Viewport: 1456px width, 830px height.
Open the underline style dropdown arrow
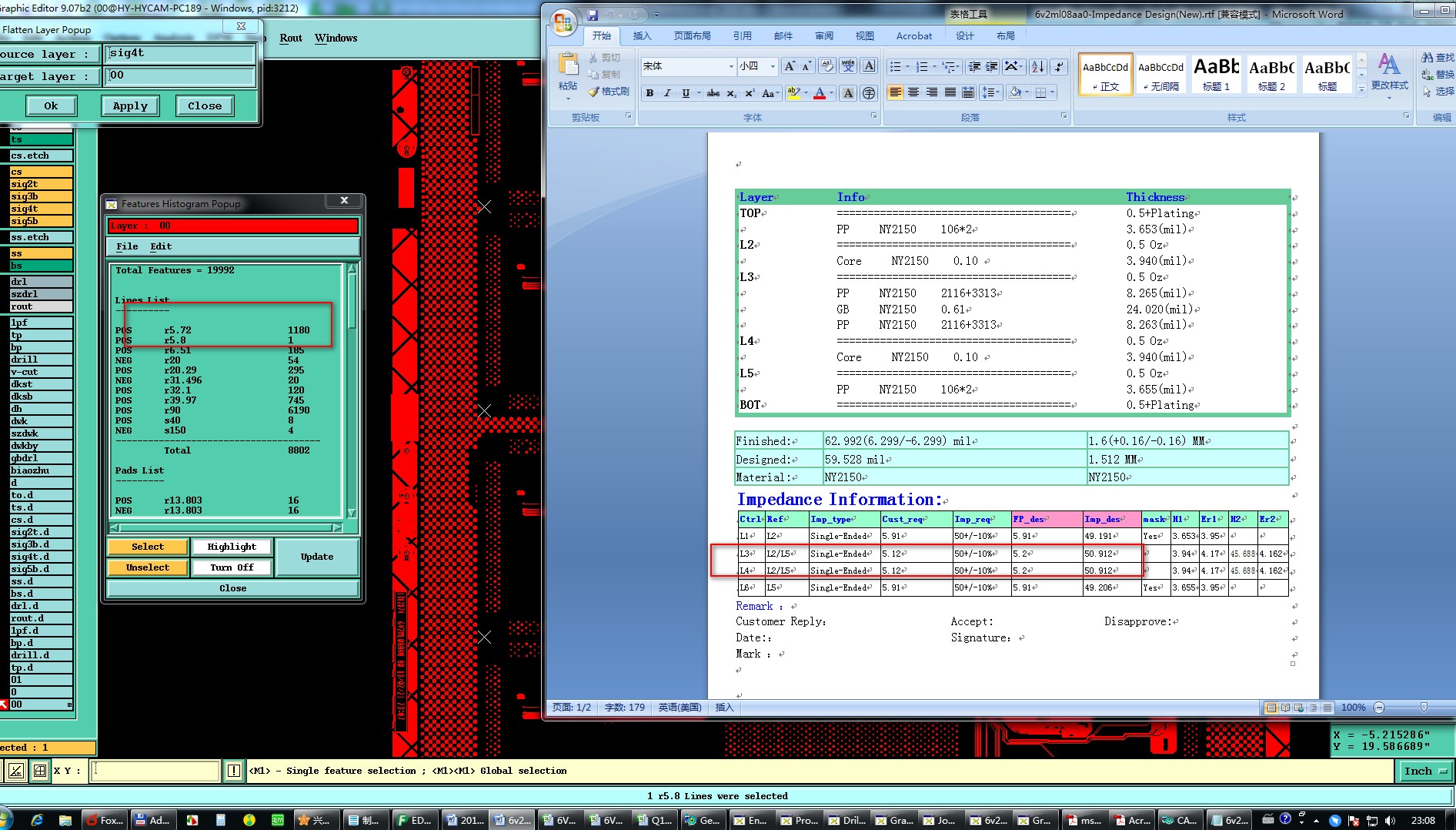pyautogui.click(x=699, y=93)
